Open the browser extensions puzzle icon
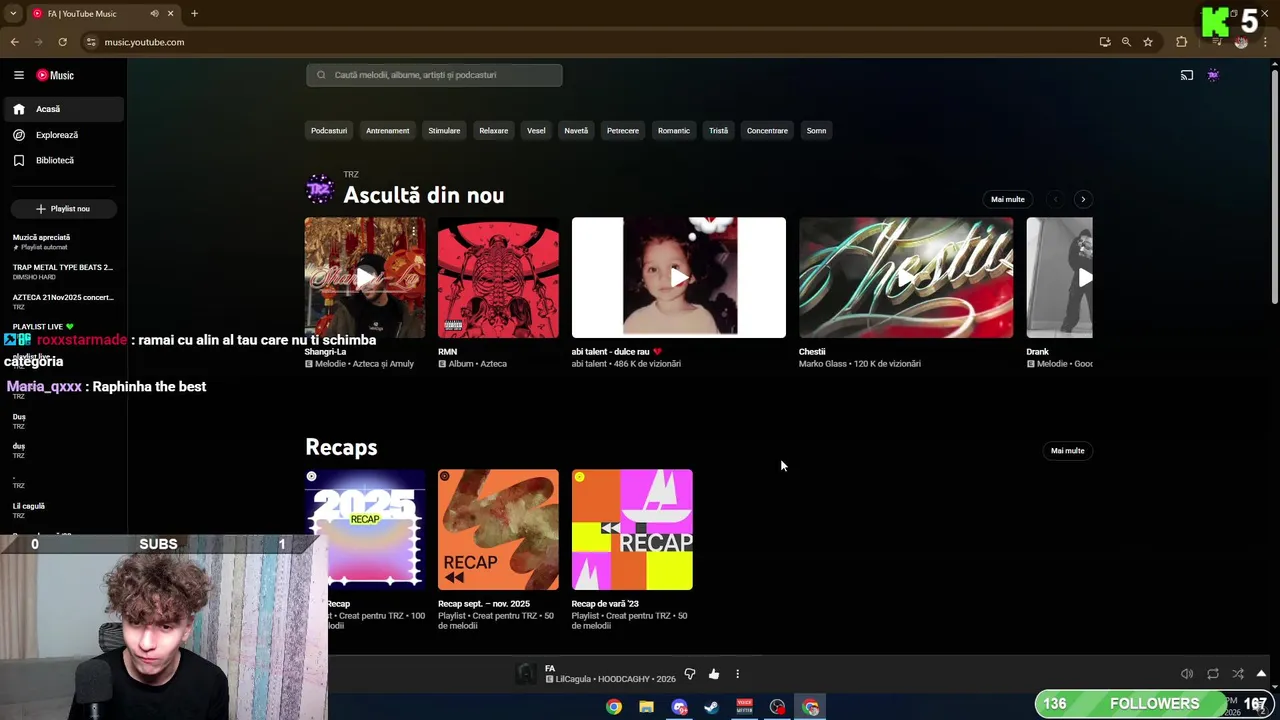Viewport: 1280px width, 720px height. [1182, 42]
